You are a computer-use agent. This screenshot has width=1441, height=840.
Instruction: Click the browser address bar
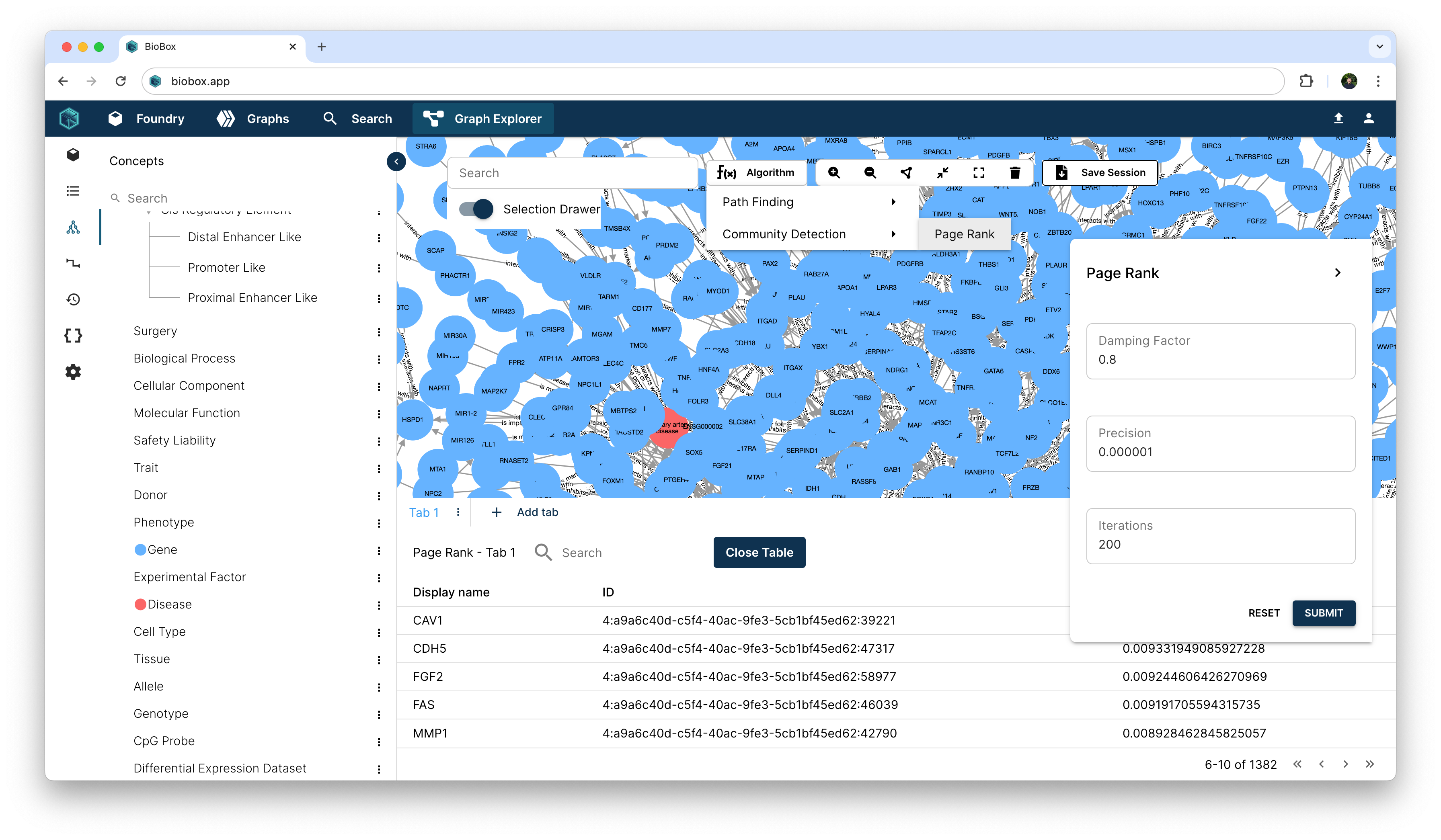point(712,81)
